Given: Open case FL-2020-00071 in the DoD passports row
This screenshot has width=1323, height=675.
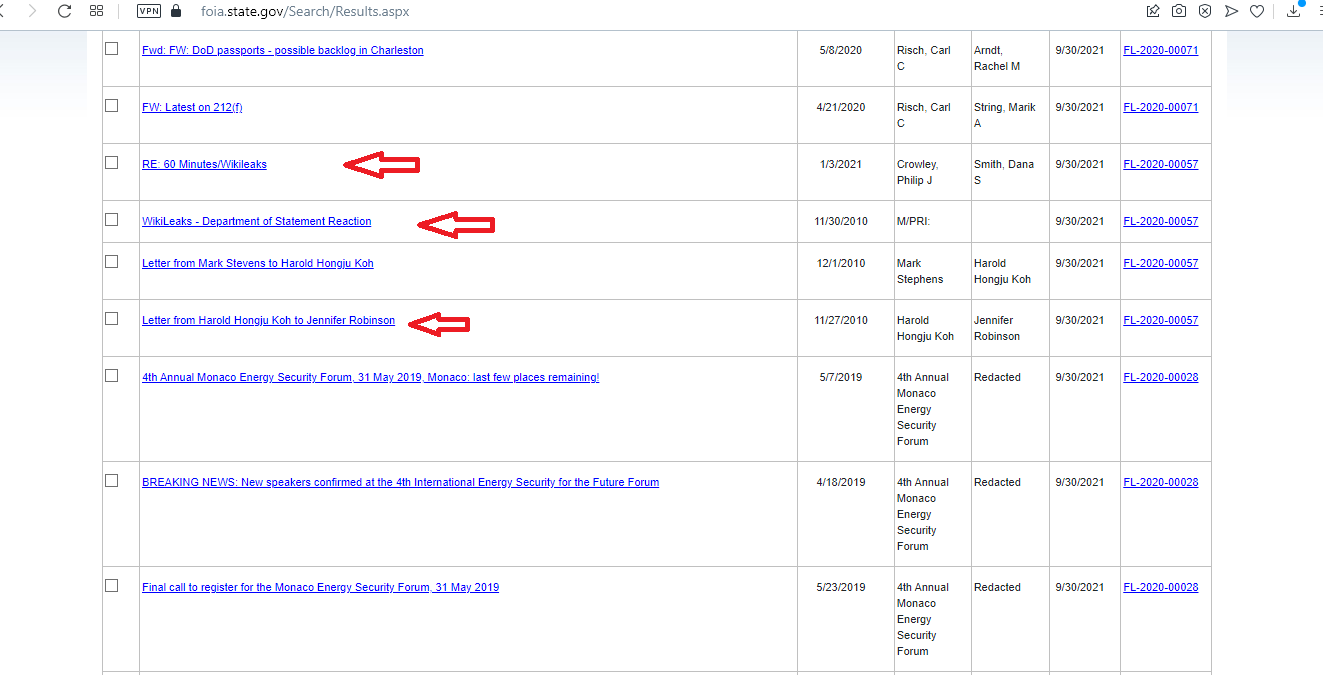Looking at the screenshot, I should 1161,50.
